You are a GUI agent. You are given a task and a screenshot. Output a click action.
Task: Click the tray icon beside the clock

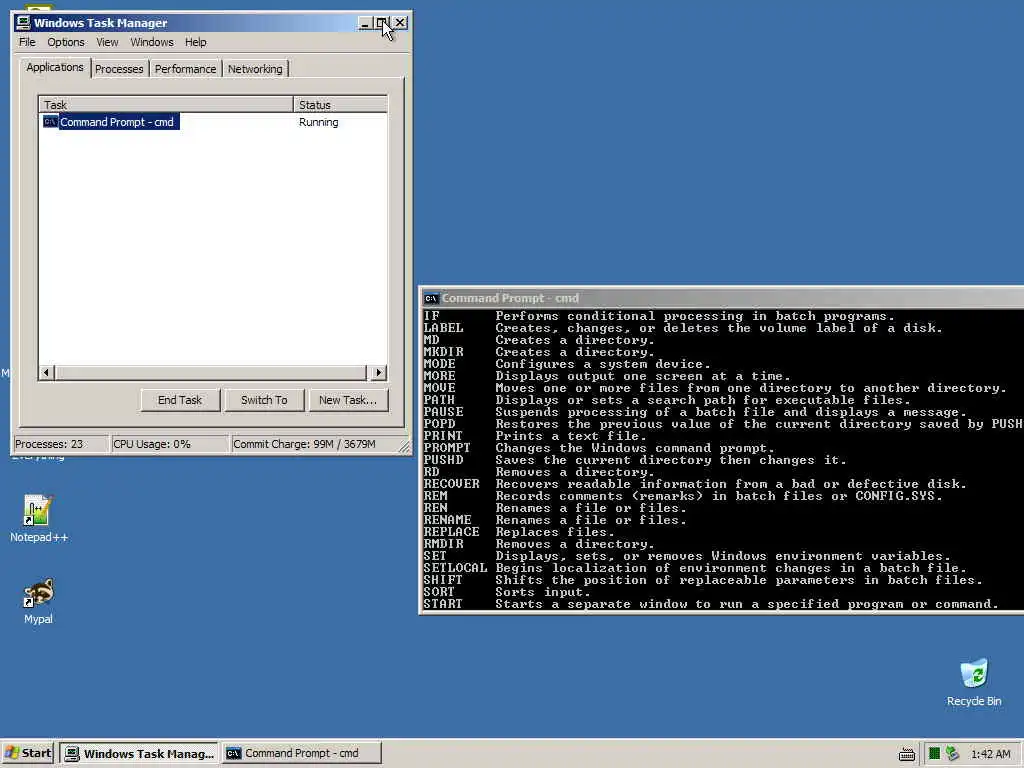953,754
